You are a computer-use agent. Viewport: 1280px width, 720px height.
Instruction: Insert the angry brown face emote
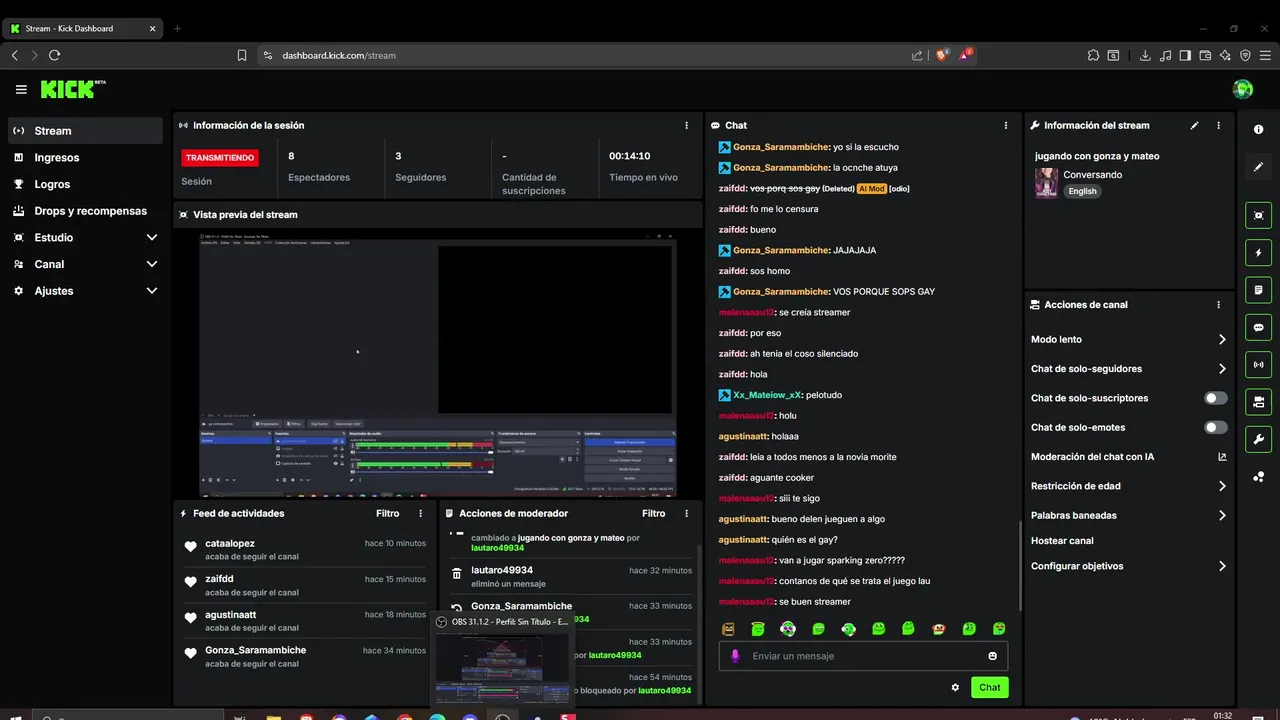coord(728,629)
